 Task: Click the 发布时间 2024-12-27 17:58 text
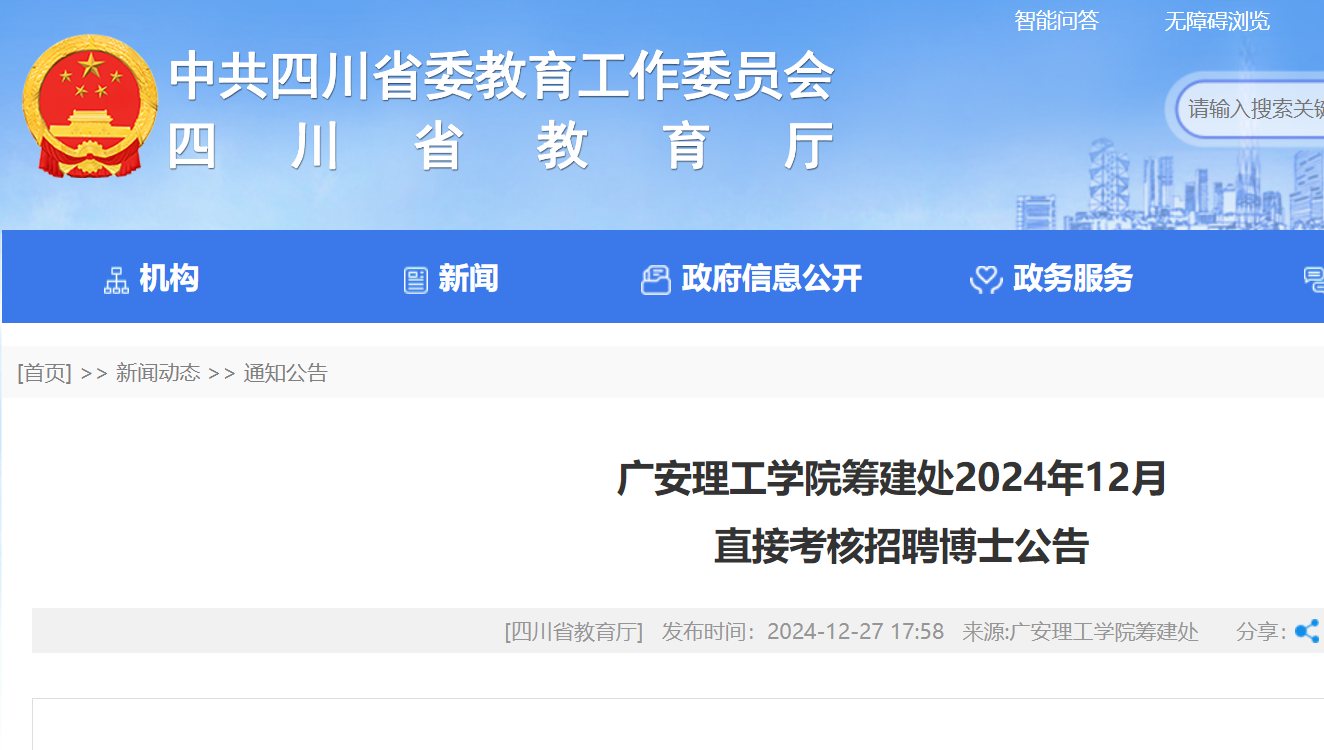click(803, 631)
